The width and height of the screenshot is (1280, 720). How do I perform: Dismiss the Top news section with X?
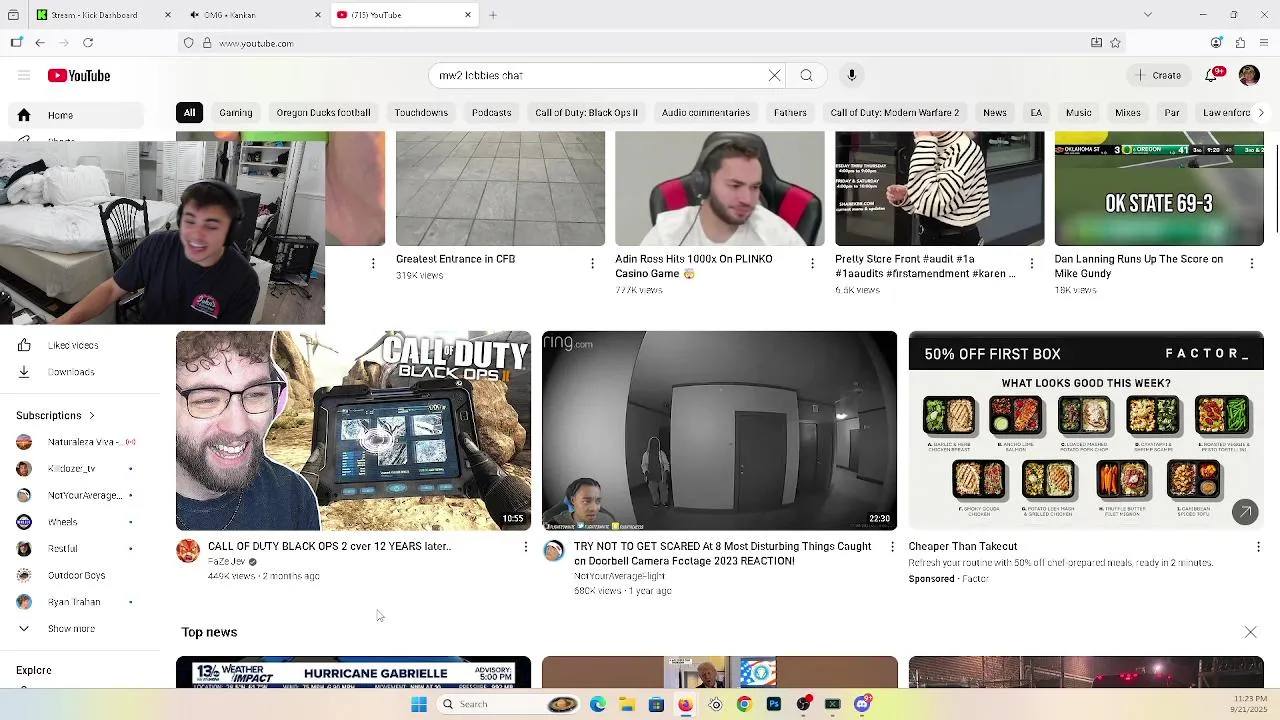1250,632
